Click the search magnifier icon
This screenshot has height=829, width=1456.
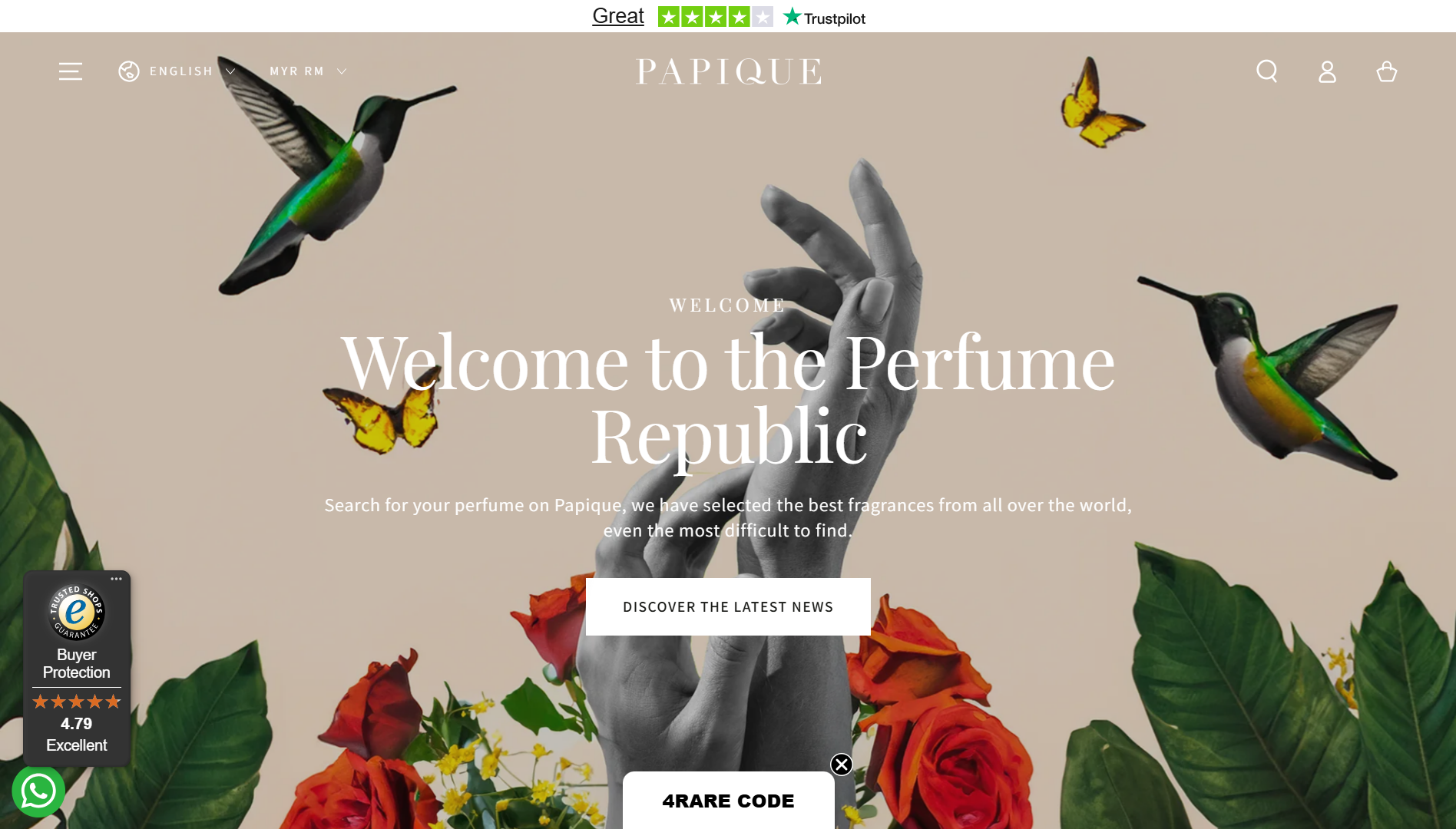(1267, 71)
